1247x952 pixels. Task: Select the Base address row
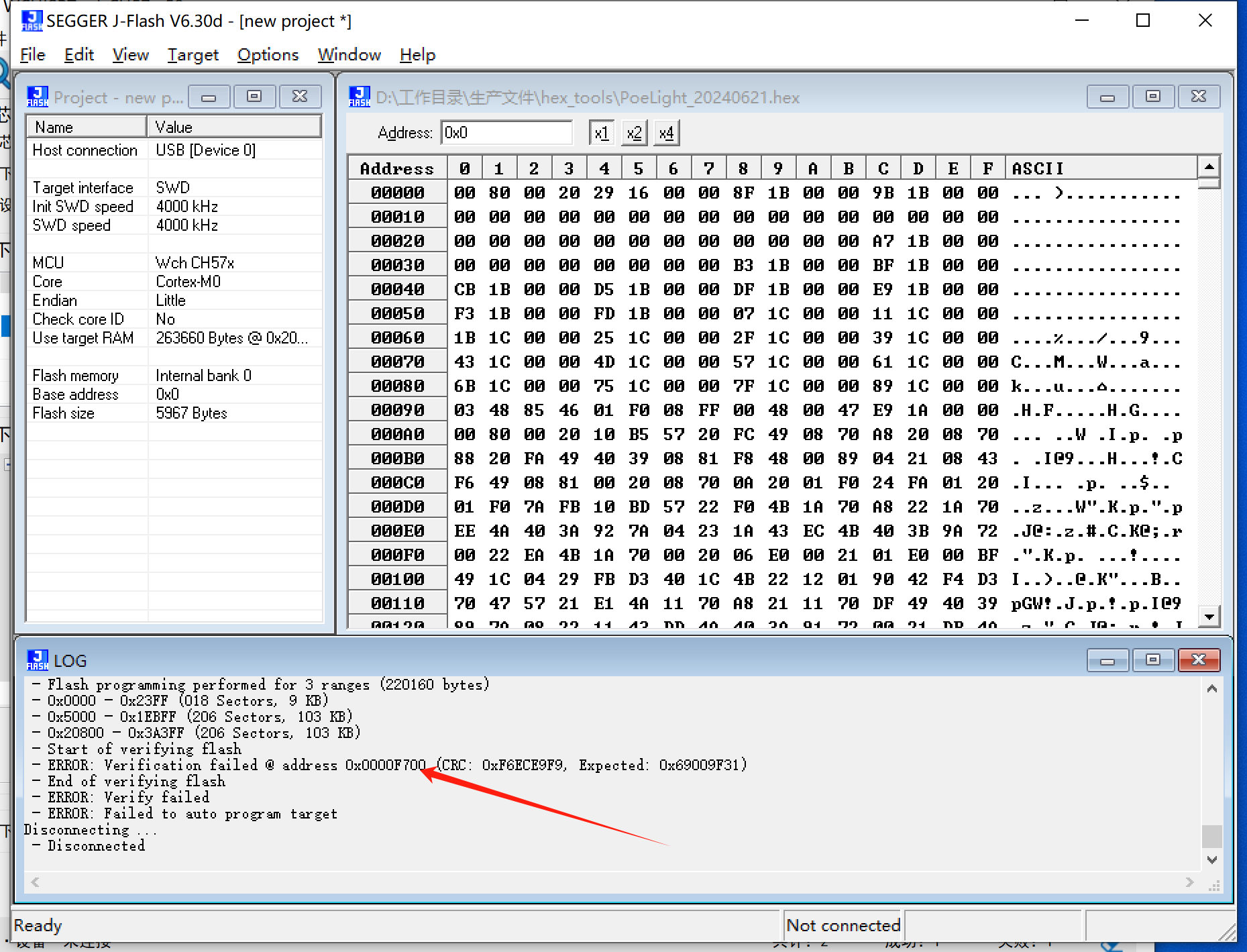tap(174, 394)
